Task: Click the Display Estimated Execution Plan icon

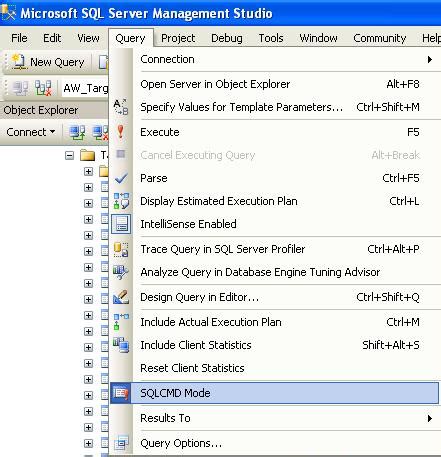Action: pos(121,201)
